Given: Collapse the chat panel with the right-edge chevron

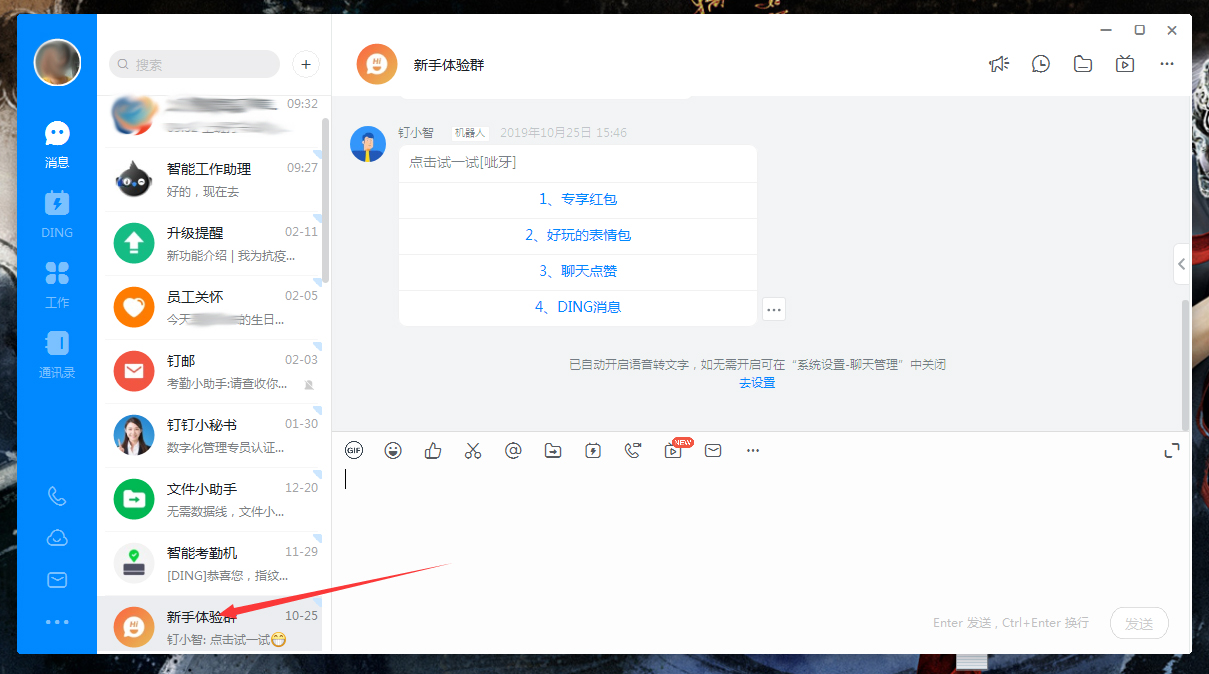Looking at the screenshot, I should pos(1181,264).
